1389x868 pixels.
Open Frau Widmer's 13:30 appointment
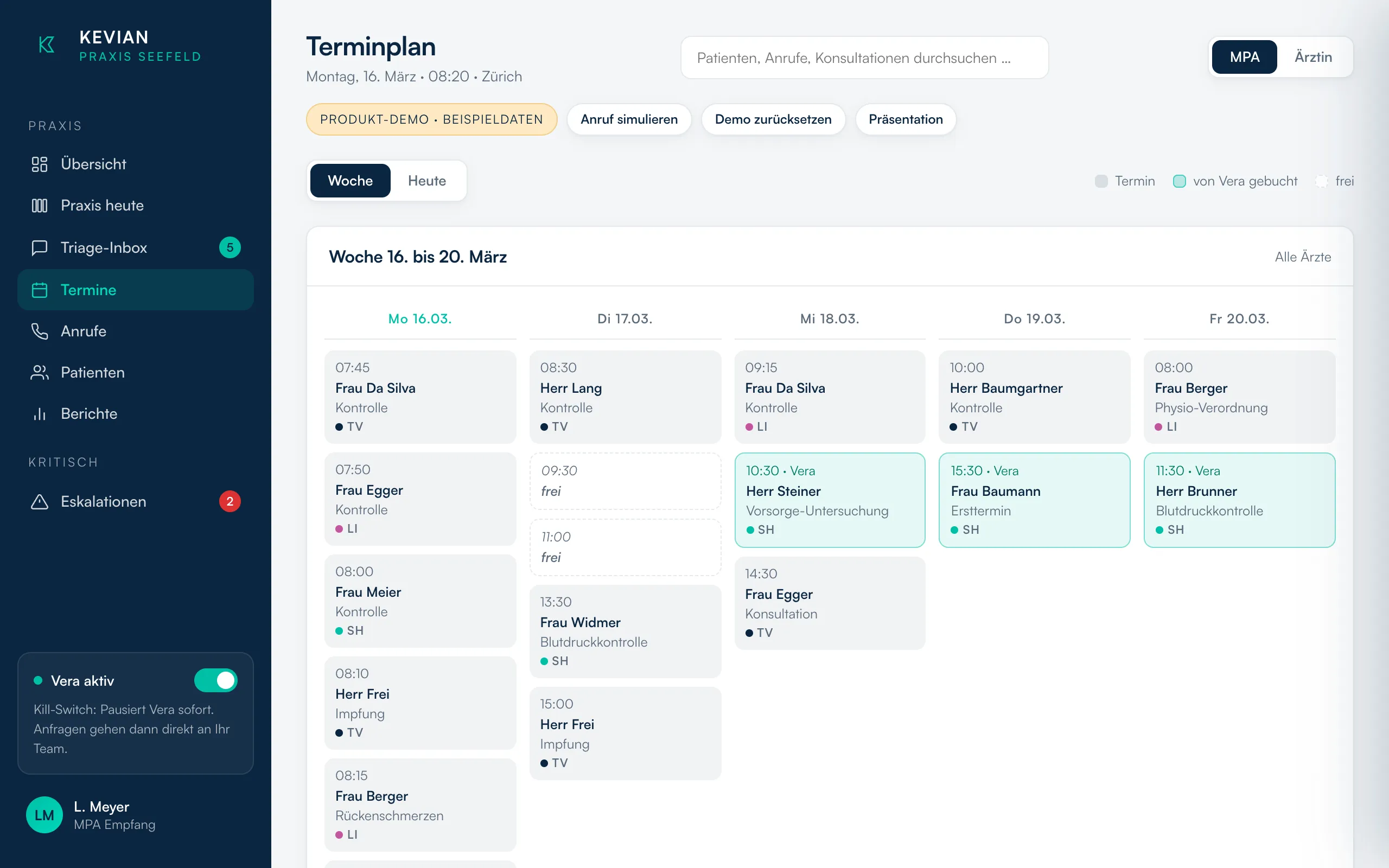click(625, 631)
